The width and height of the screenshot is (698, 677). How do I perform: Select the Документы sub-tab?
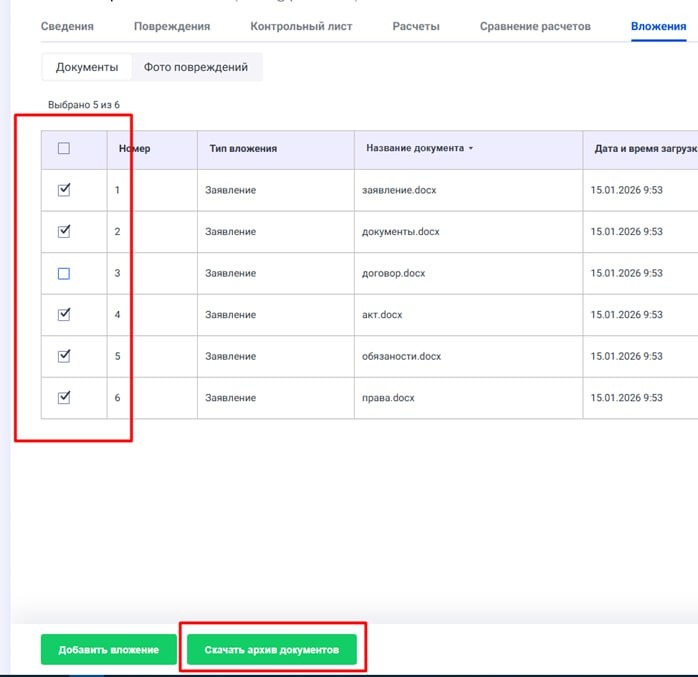pos(87,67)
